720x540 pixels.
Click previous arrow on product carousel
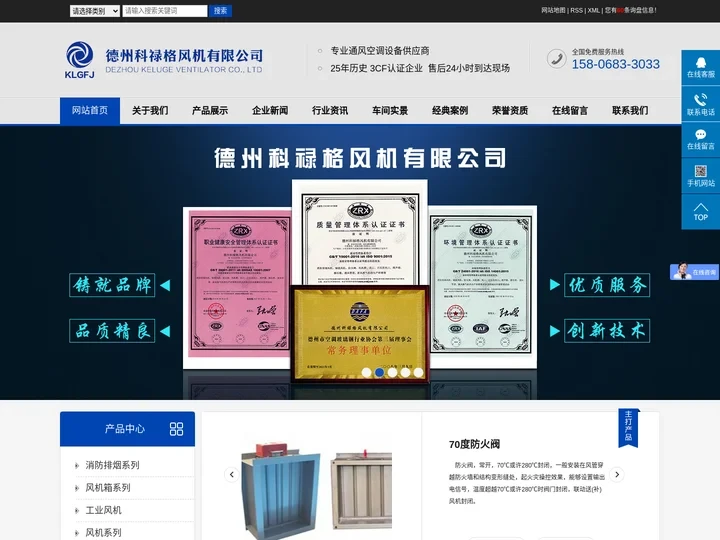(x=231, y=474)
